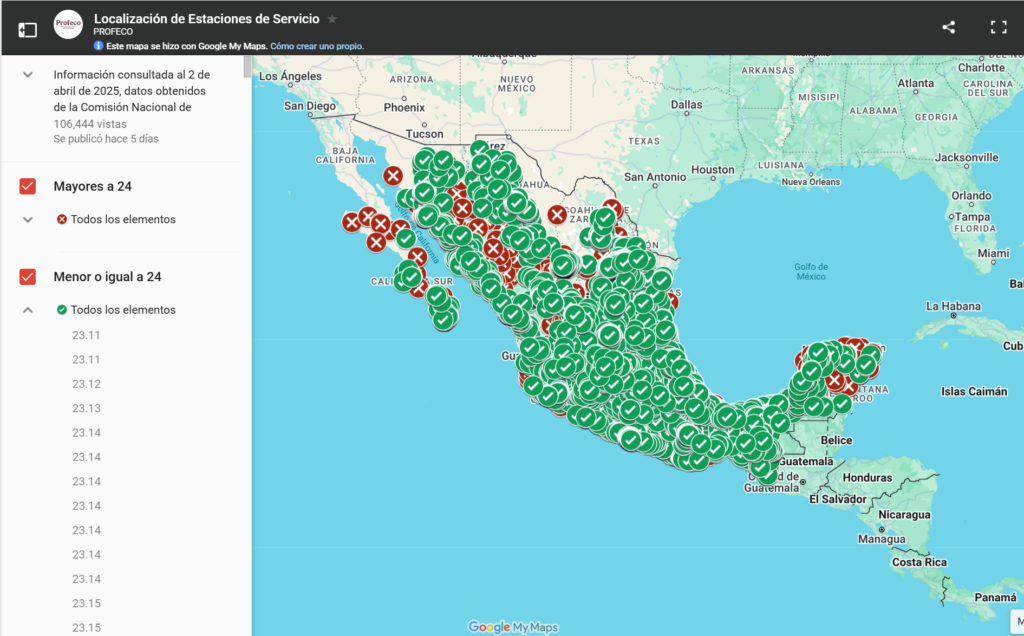Click the blue info icon below the title
Screen dimensions: 1024x636
tap(98, 46)
